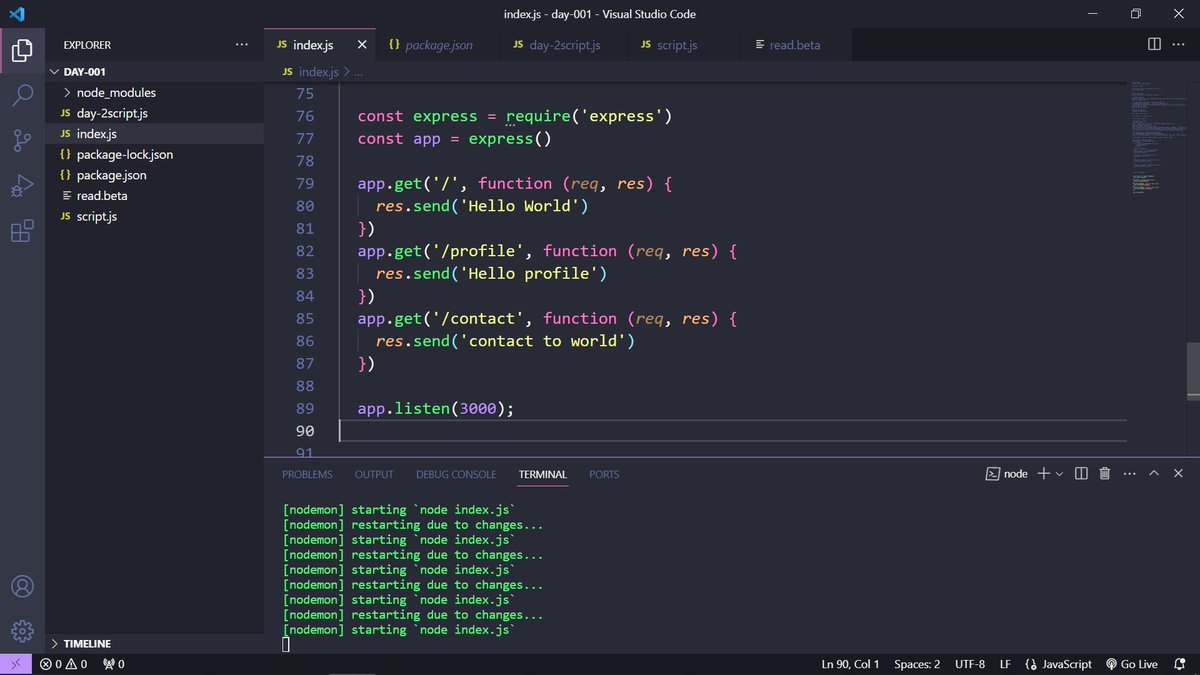
Task: Split the terminal panel
Action: (x=1081, y=473)
